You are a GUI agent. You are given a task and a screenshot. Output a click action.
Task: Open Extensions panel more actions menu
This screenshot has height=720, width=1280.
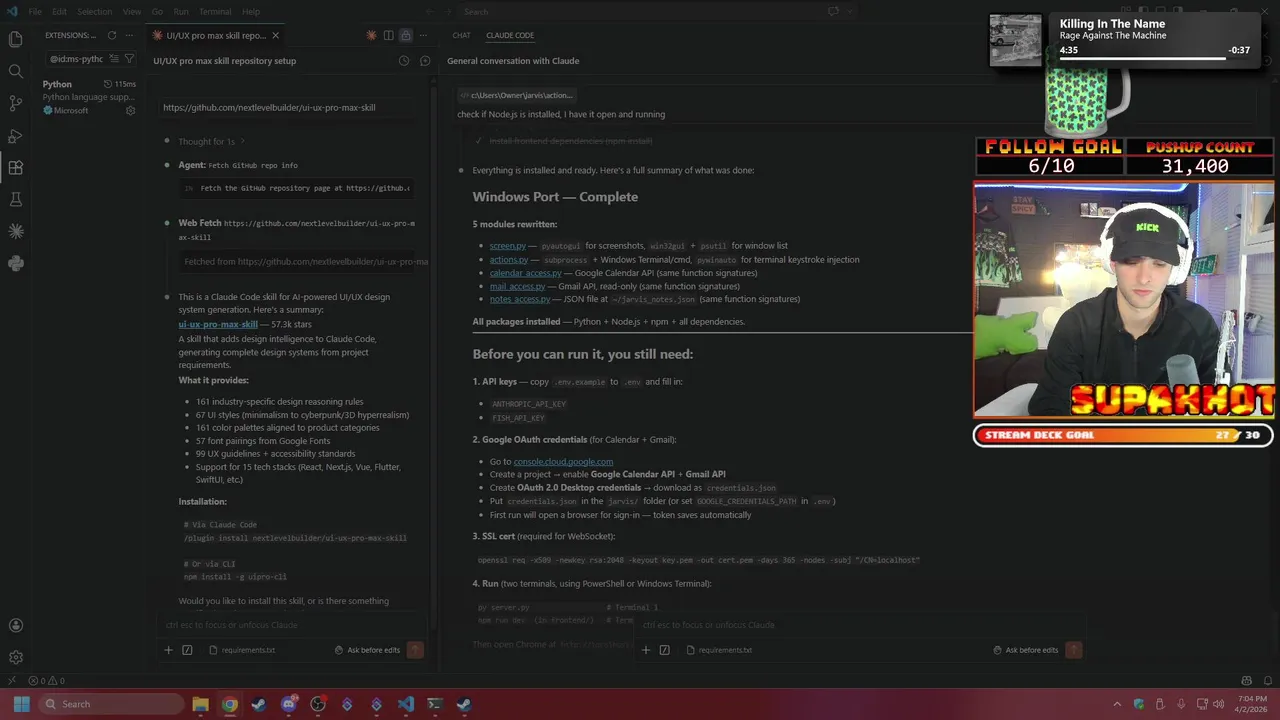[130, 35]
